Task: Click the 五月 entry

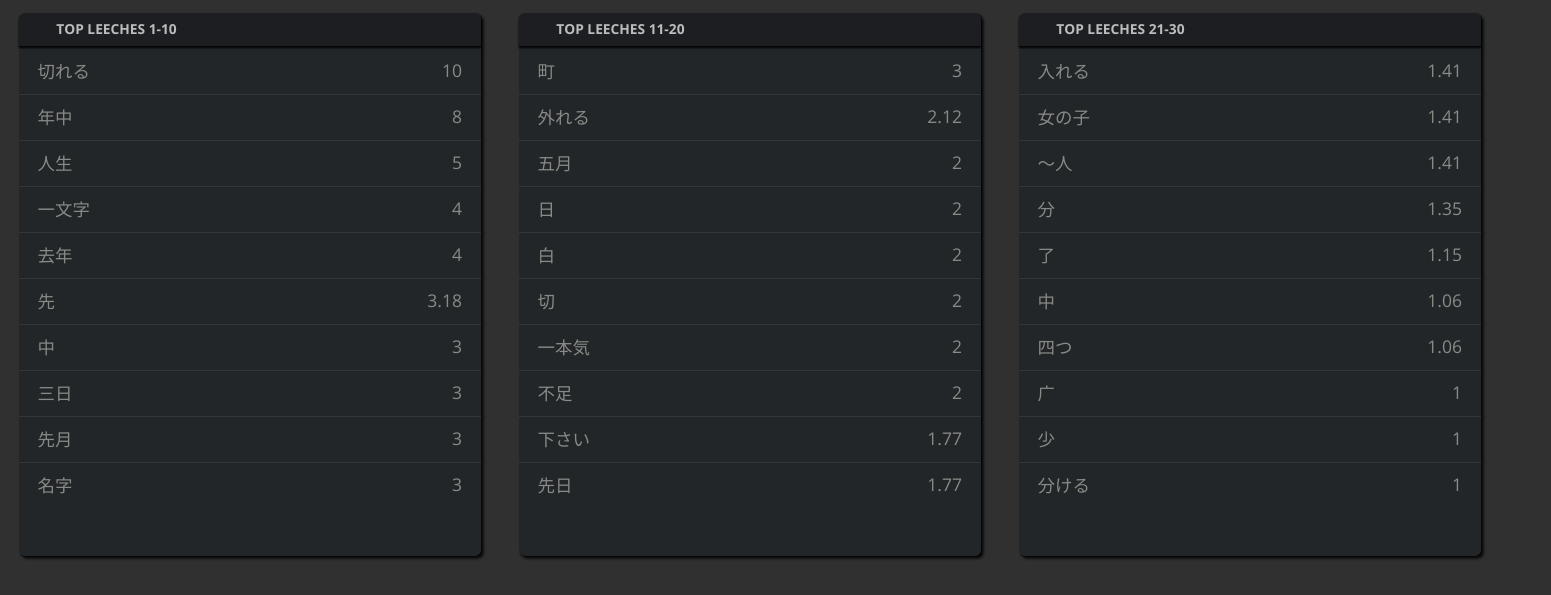Action: pyautogui.click(x=750, y=164)
